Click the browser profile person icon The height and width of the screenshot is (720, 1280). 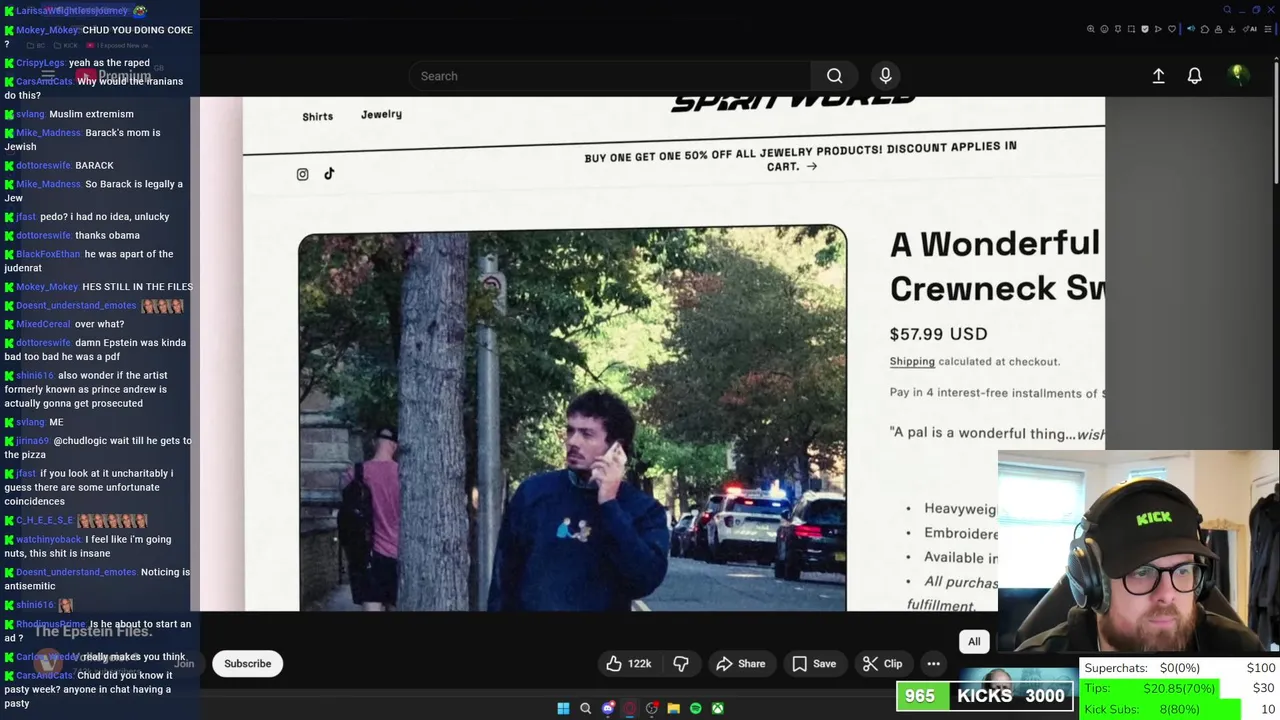1218,29
